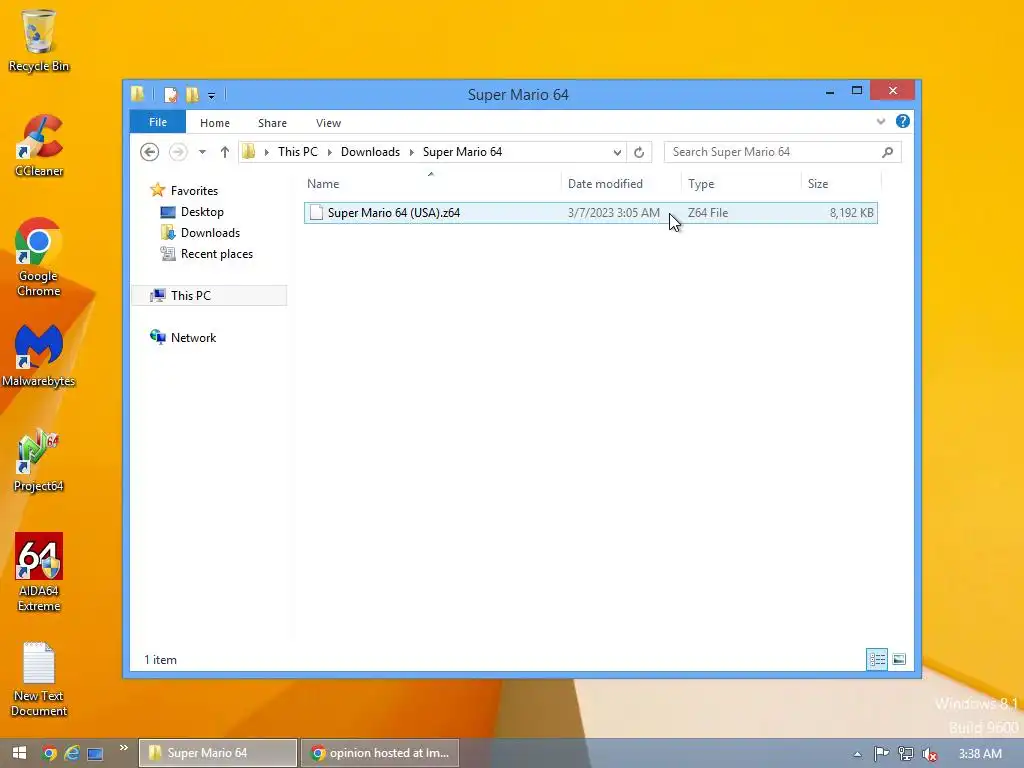Expand the ribbon with the chevron
Viewport: 1024px width, 768px height.
tap(881, 121)
